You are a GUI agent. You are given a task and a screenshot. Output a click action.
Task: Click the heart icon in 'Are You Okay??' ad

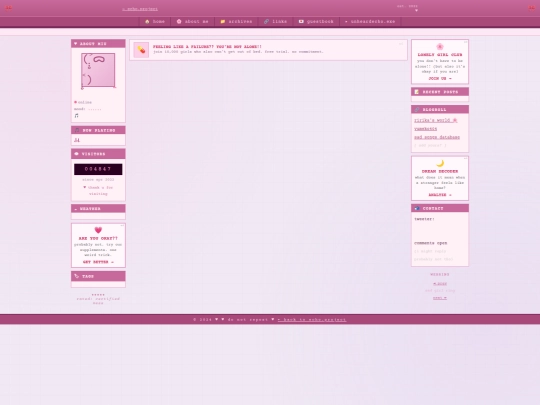[x=98, y=230]
